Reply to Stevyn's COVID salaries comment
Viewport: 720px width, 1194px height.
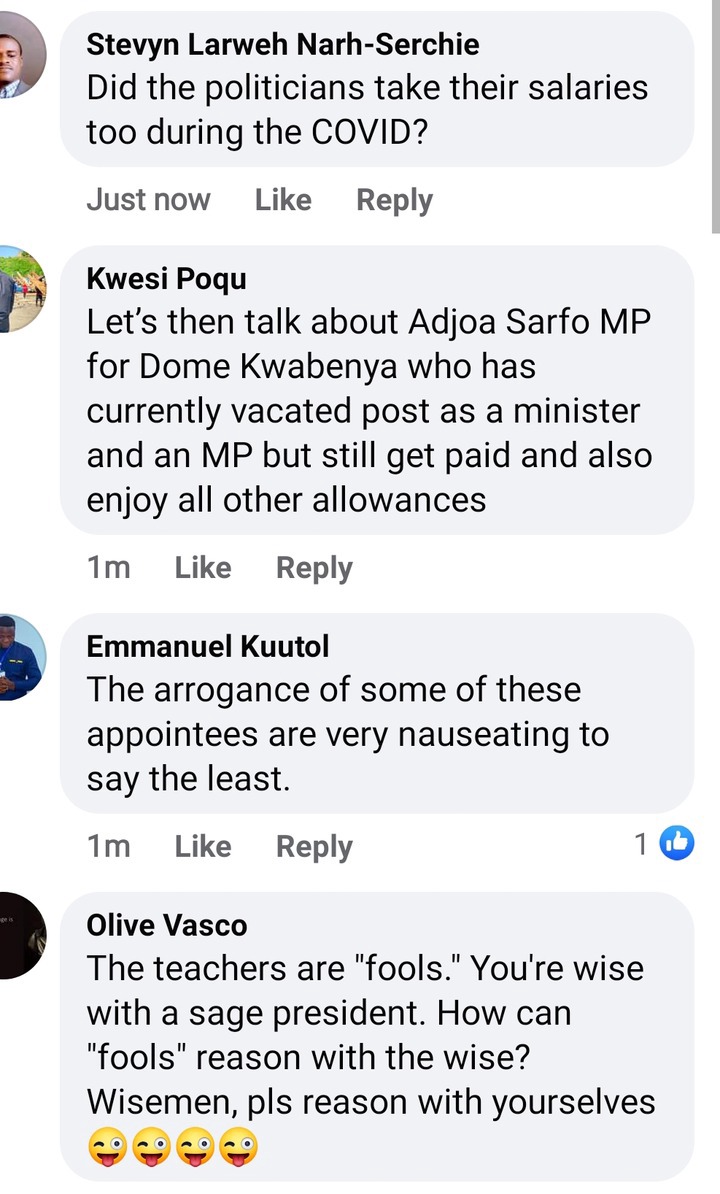(394, 201)
